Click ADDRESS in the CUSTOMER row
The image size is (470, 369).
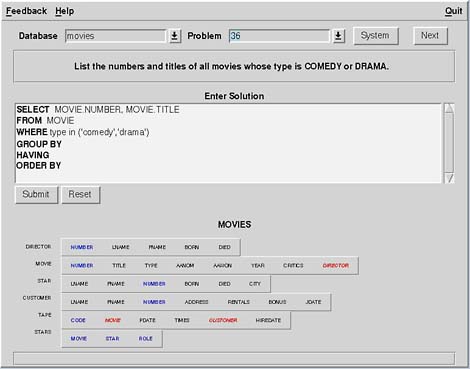[196, 302]
